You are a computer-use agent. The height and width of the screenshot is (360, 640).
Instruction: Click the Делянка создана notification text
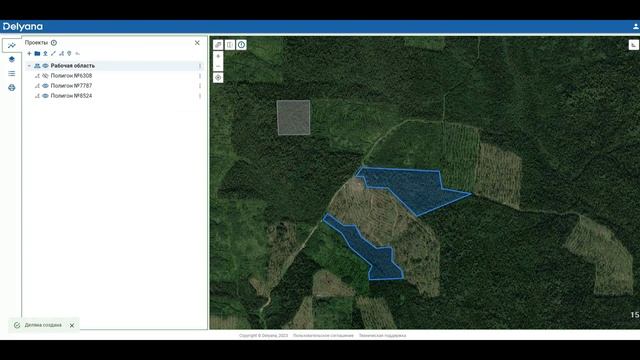coord(43,325)
